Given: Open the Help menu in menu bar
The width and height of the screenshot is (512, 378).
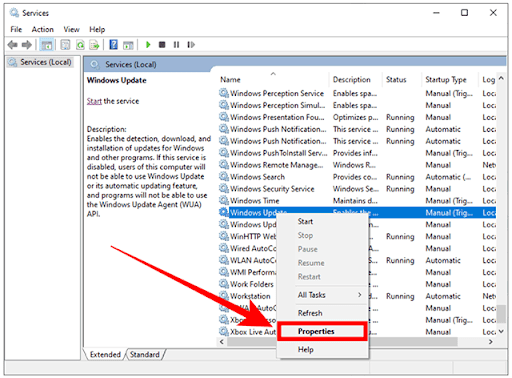Looking at the screenshot, I should coord(97,29).
